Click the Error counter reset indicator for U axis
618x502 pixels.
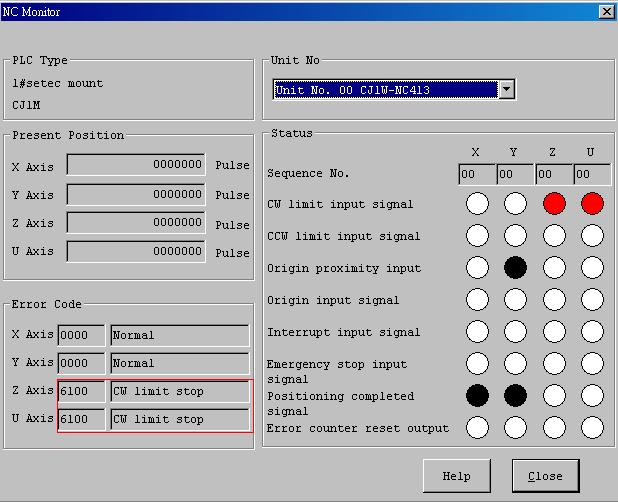[x=592, y=427]
